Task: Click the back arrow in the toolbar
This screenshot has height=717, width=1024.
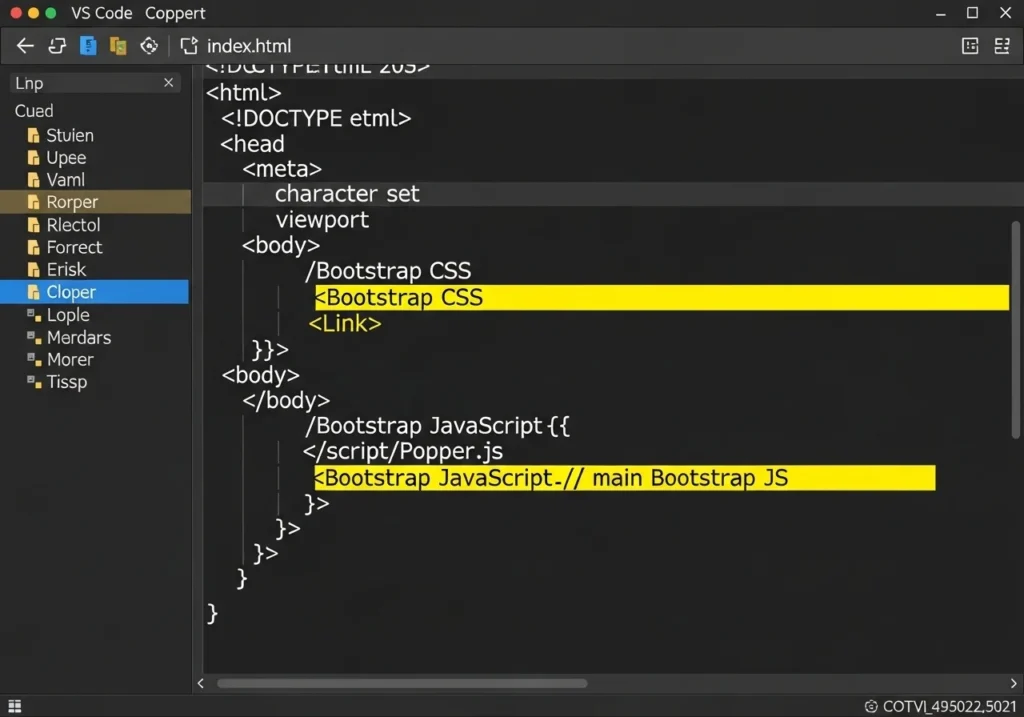Action: 25,46
